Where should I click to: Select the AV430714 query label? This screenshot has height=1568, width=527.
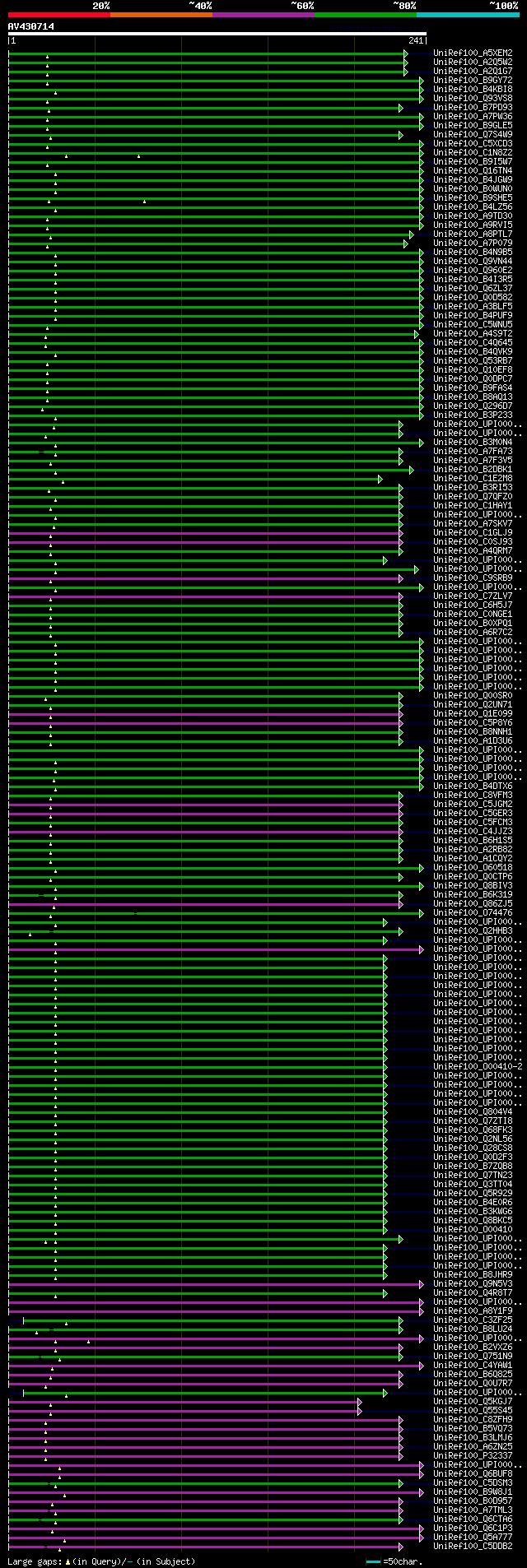click(31, 26)
